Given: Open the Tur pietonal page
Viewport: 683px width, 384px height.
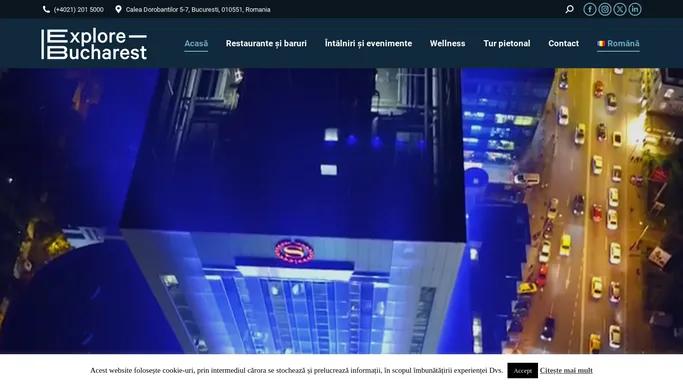Looking at the screenshot, I should [507, 44].
